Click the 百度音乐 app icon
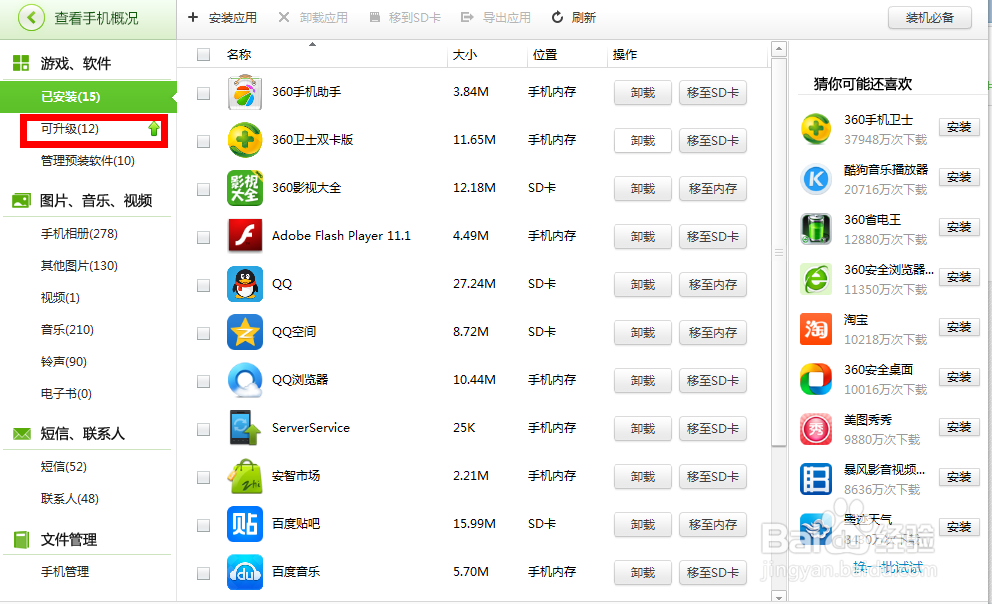 tap(245, 572)
